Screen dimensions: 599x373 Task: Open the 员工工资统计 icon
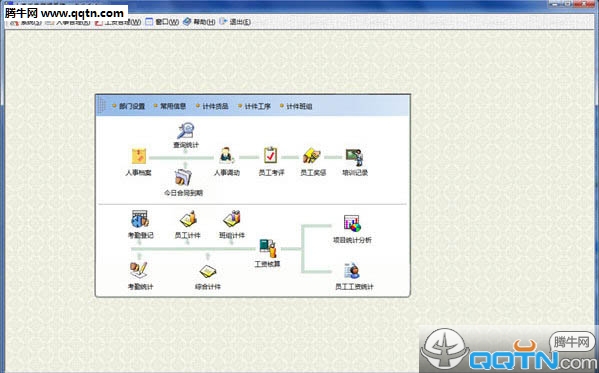[352, 271]
